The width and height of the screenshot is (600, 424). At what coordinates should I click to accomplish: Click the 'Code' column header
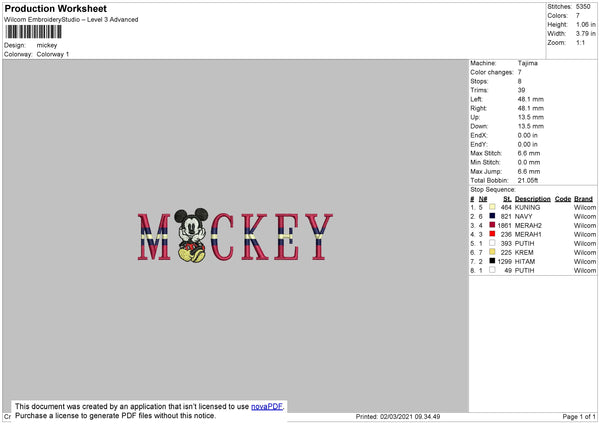click(563, 199)
